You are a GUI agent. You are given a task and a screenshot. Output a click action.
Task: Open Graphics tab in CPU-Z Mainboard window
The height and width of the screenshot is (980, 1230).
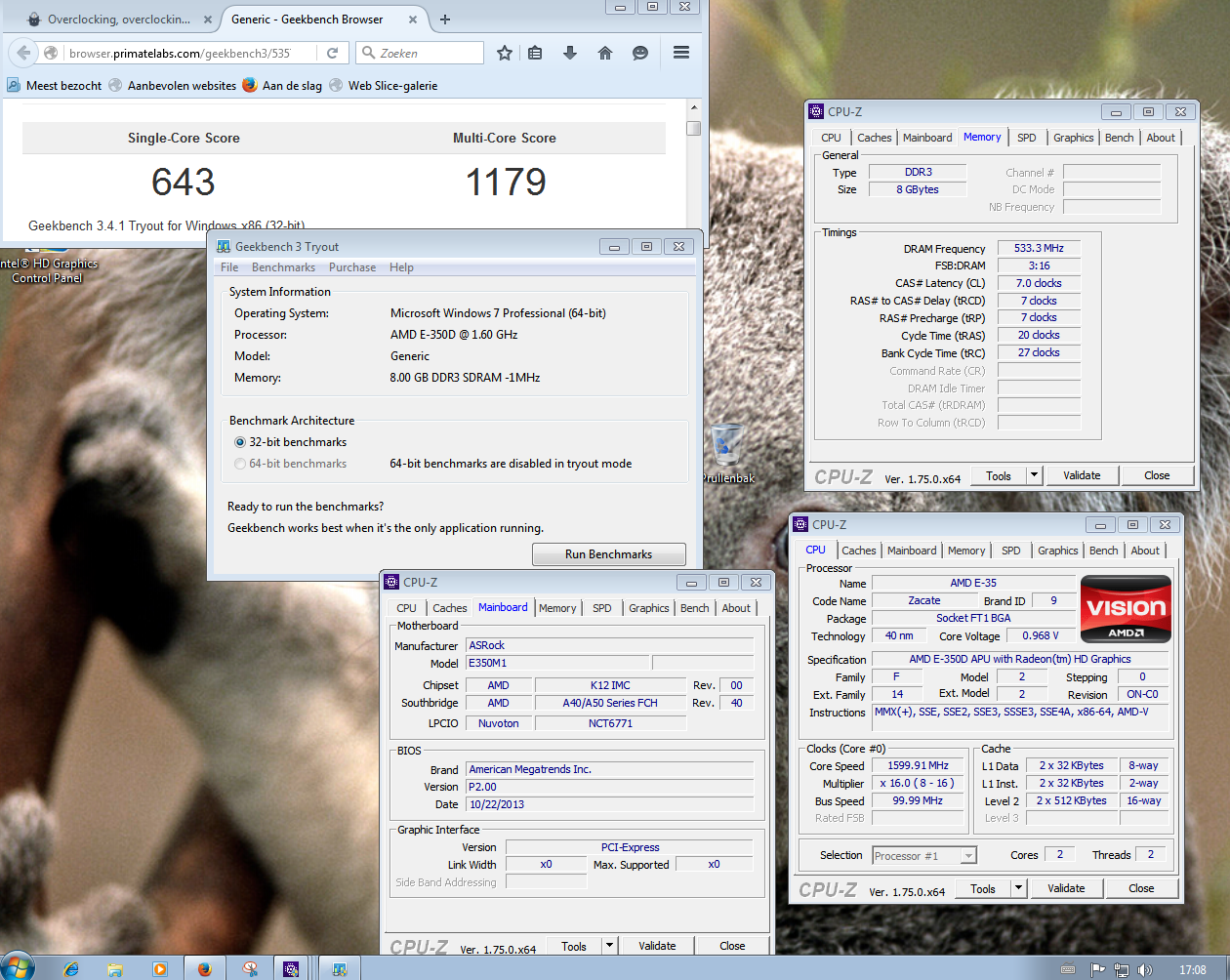click(x=649, y=608)
